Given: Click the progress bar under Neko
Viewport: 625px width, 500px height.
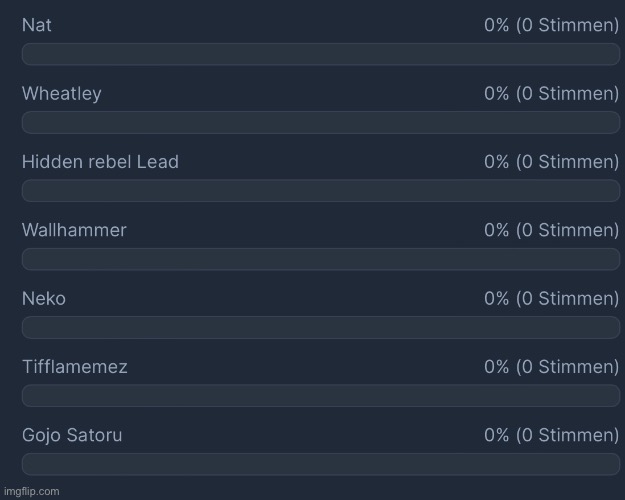Looking at the screenshot, I should pyautogui.click(x=321, y=327).
